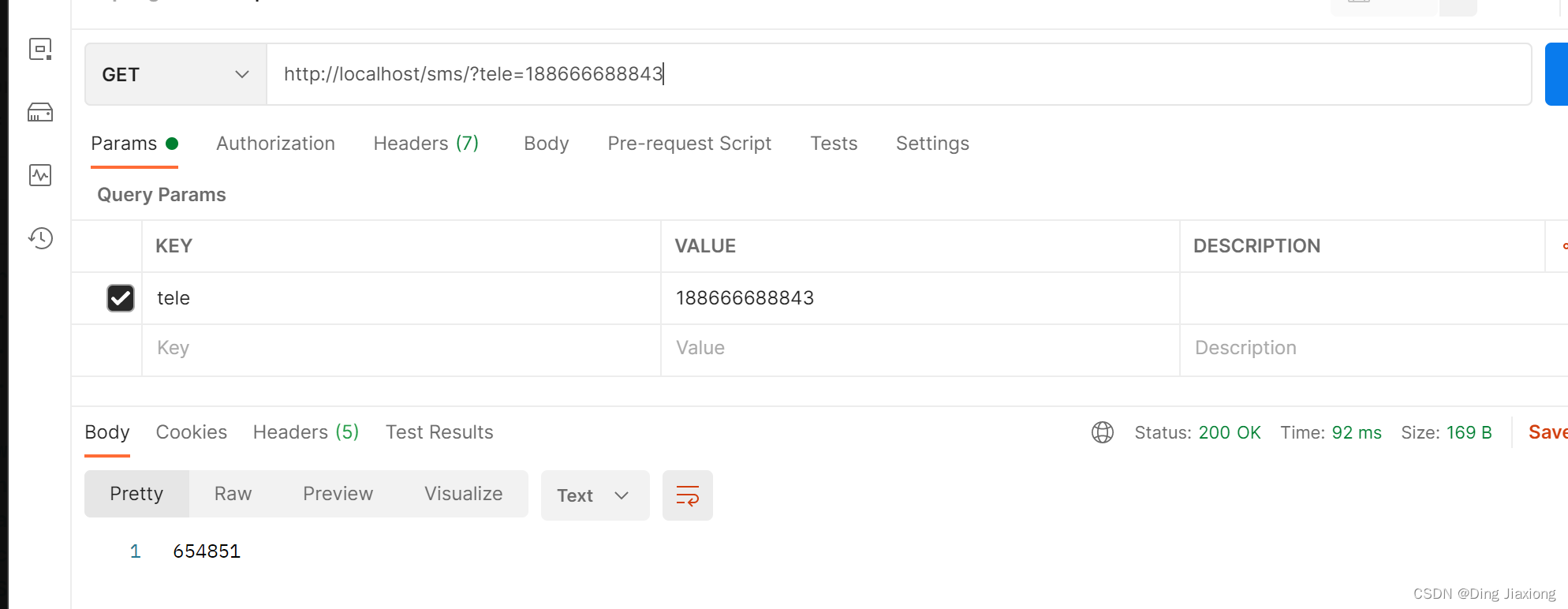Open the Mock Servers sidebar icon
The image size is (1568, 609).
point(40,112)
